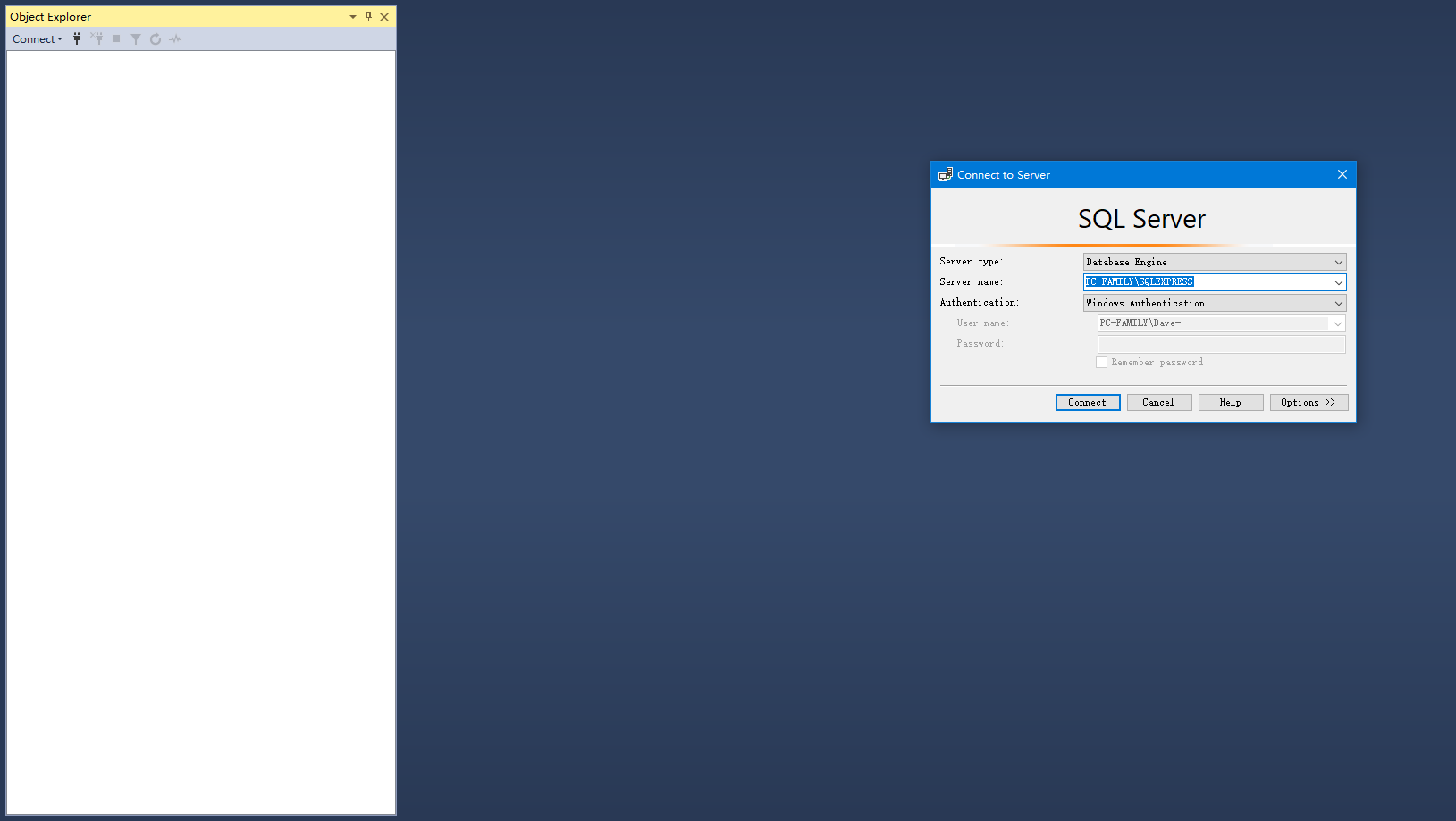Image resolution: width=1456 pixels, height=821 pixels.
Task: Click the Connect to Server title icon
Action: 946,174
